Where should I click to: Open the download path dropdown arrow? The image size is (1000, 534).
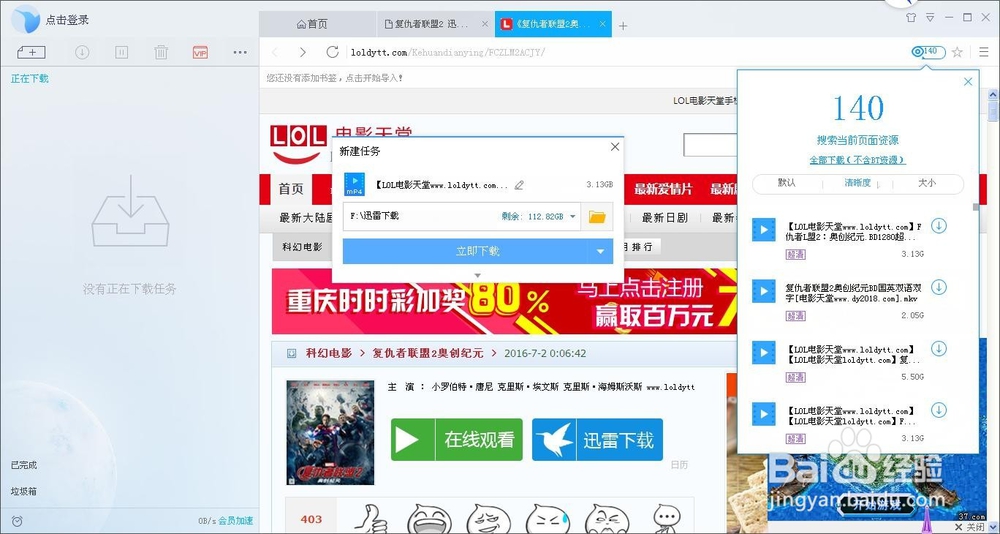coord(573,217)
